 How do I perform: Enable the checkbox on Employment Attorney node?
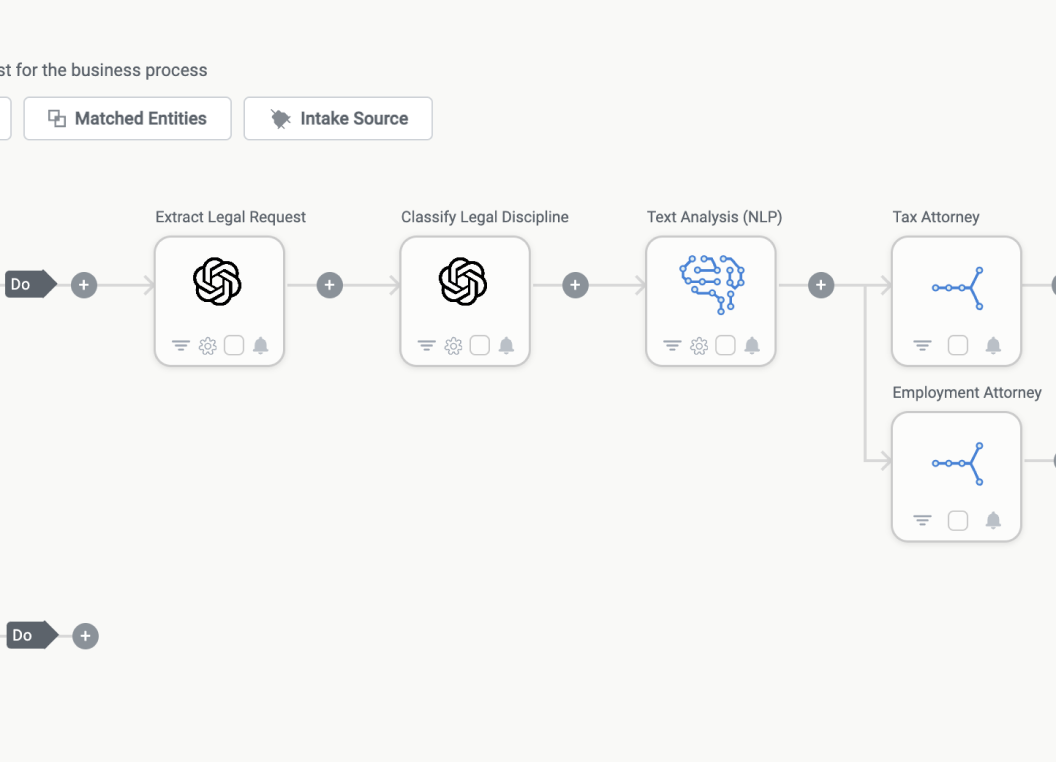[x=958, y=521]
